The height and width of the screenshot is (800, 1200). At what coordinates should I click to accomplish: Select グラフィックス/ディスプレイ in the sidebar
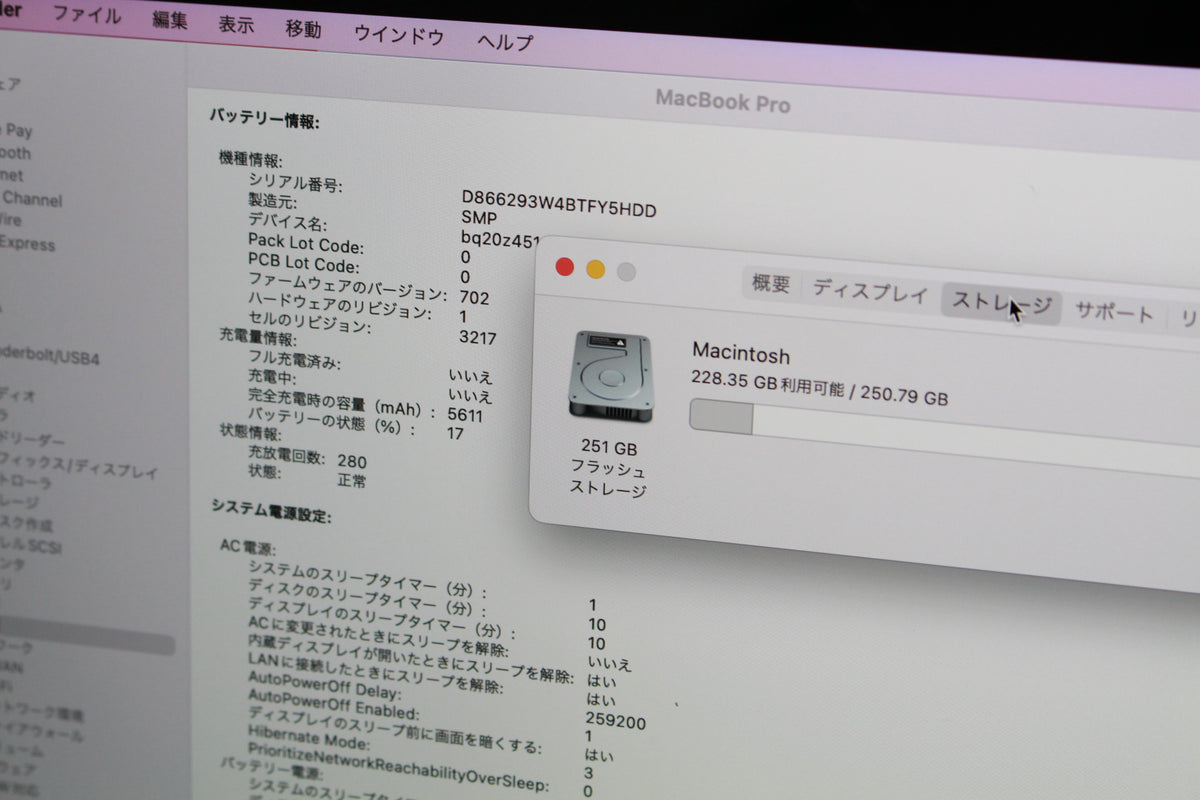tap(79, 465)
